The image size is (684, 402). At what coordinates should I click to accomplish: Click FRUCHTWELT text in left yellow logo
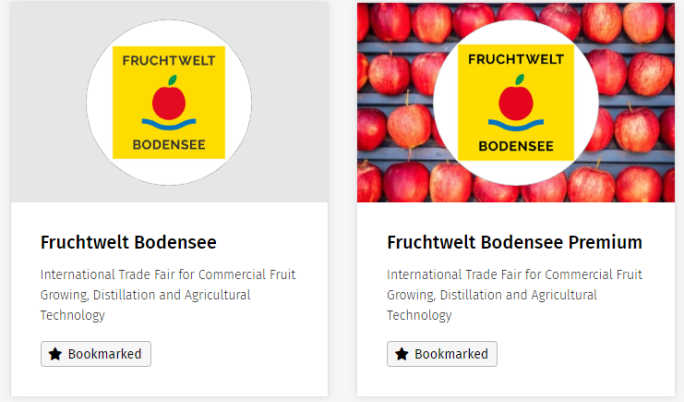169,61
